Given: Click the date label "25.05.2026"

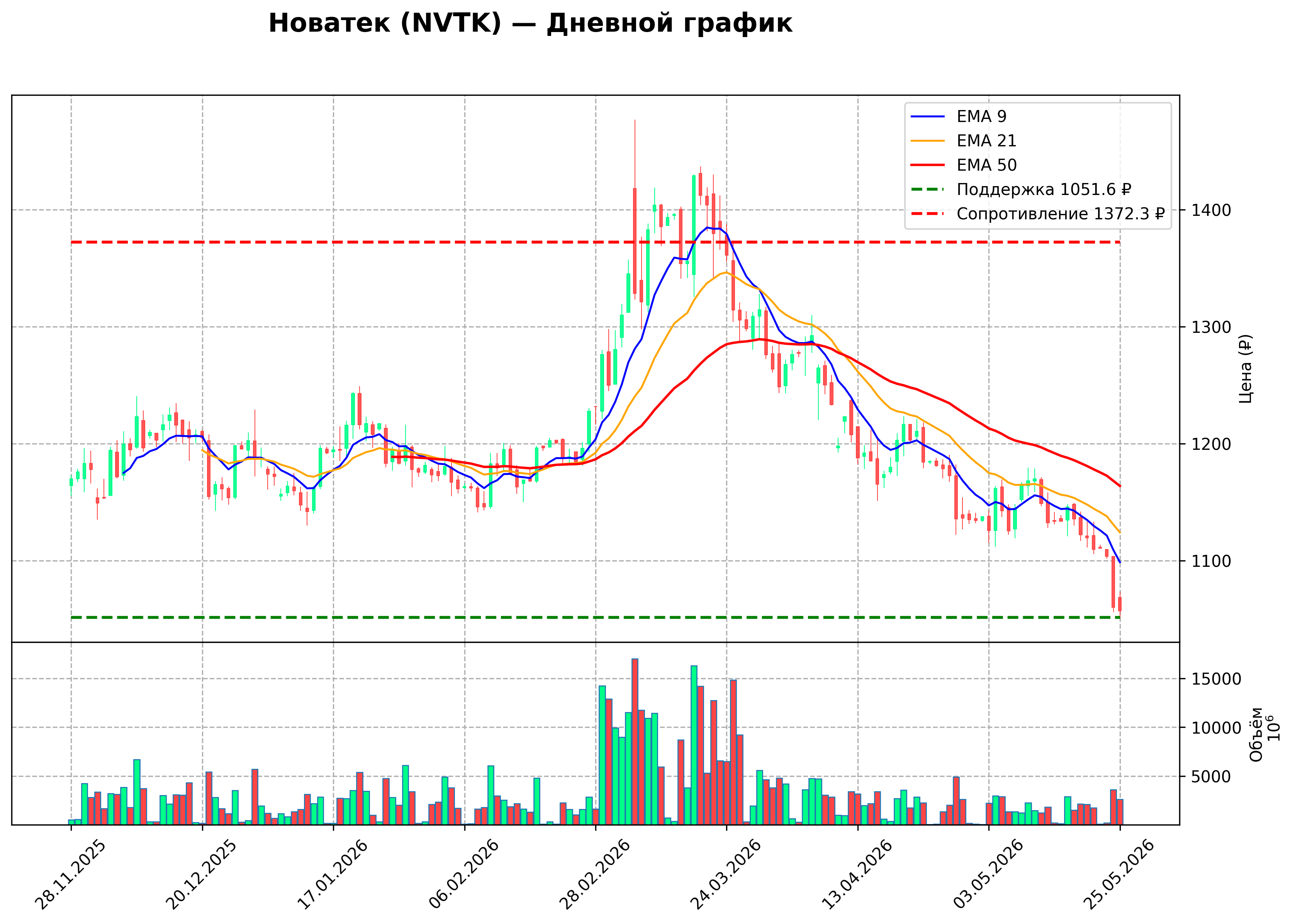Looking at the screenshot, I should pos(1120,875).
